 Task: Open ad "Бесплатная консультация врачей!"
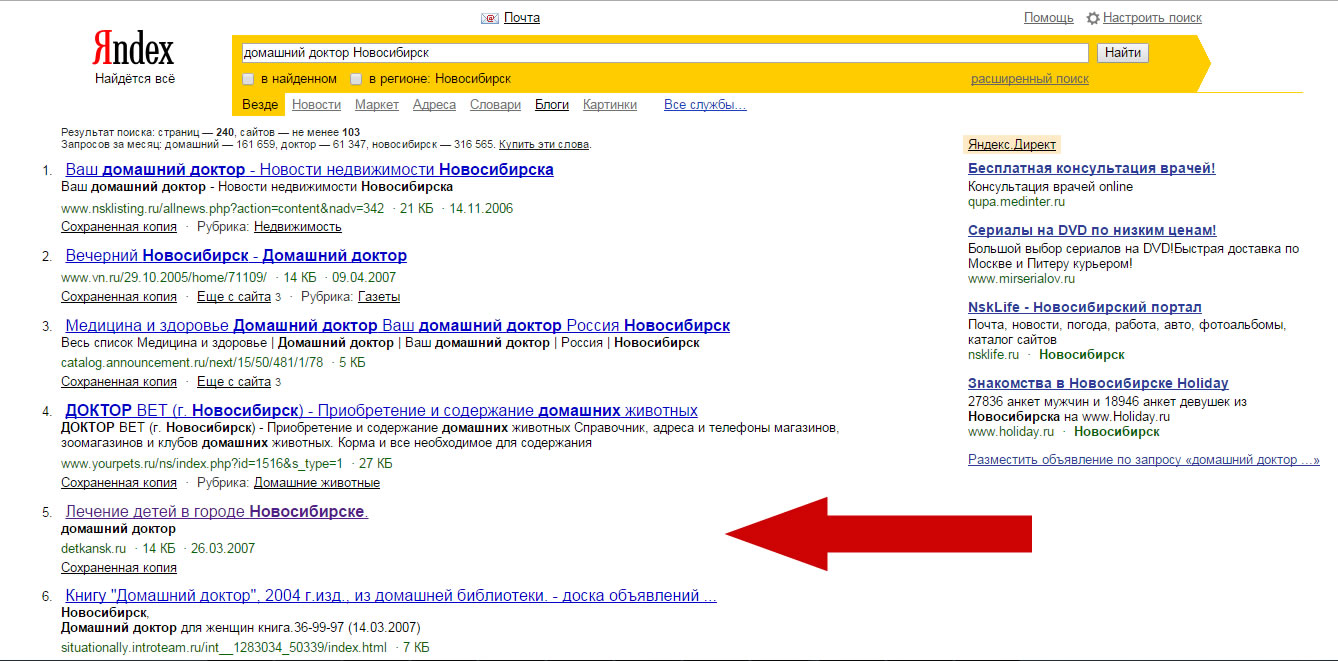tap(1092, 168)
